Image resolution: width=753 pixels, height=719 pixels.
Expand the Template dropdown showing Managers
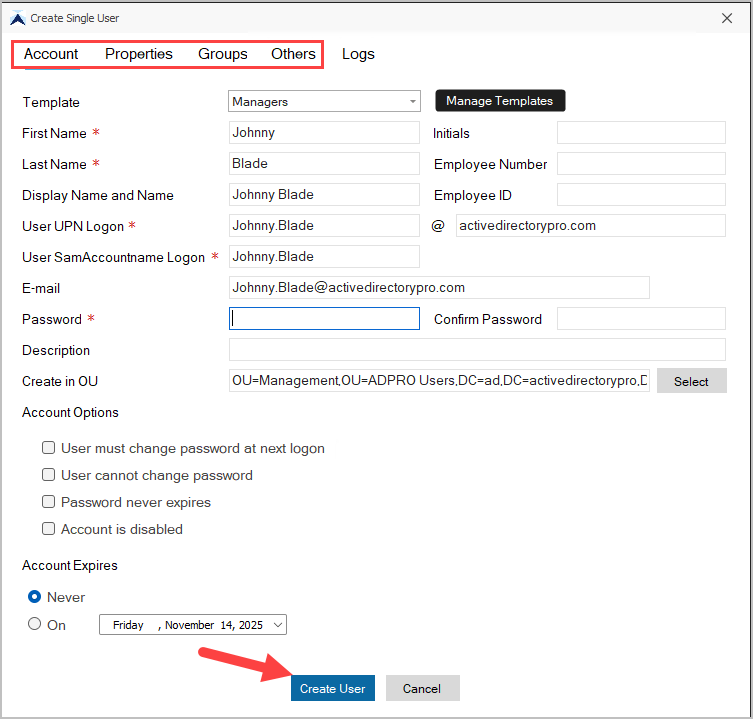[x=413, y=101]
